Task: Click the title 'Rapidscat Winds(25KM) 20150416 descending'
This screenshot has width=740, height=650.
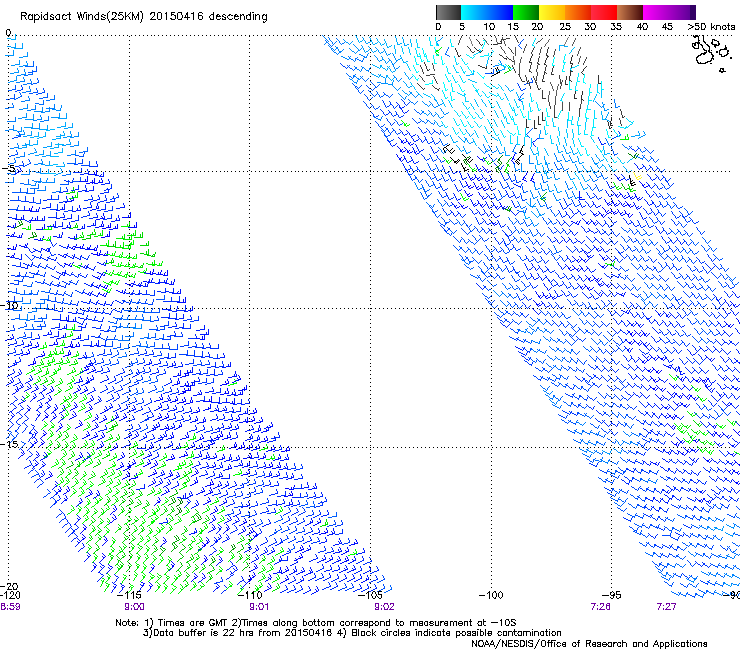Action: (x=143, y=17)
